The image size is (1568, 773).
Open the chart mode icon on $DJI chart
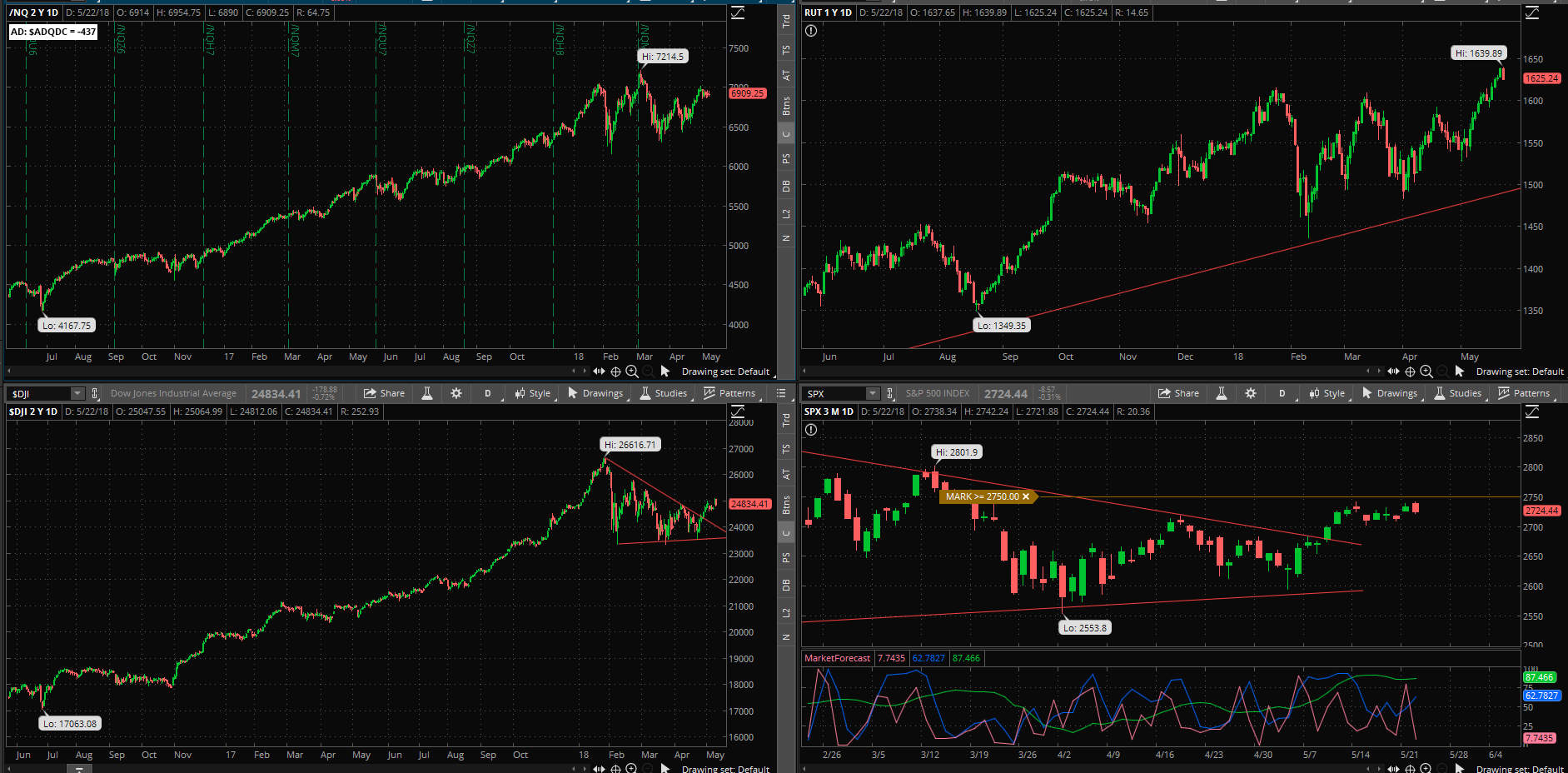(x=738, y=411)
